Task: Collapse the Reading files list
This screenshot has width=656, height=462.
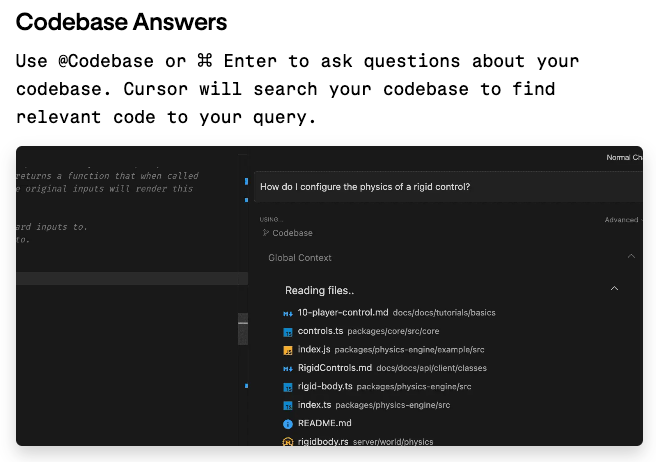Action: [614, 289]
